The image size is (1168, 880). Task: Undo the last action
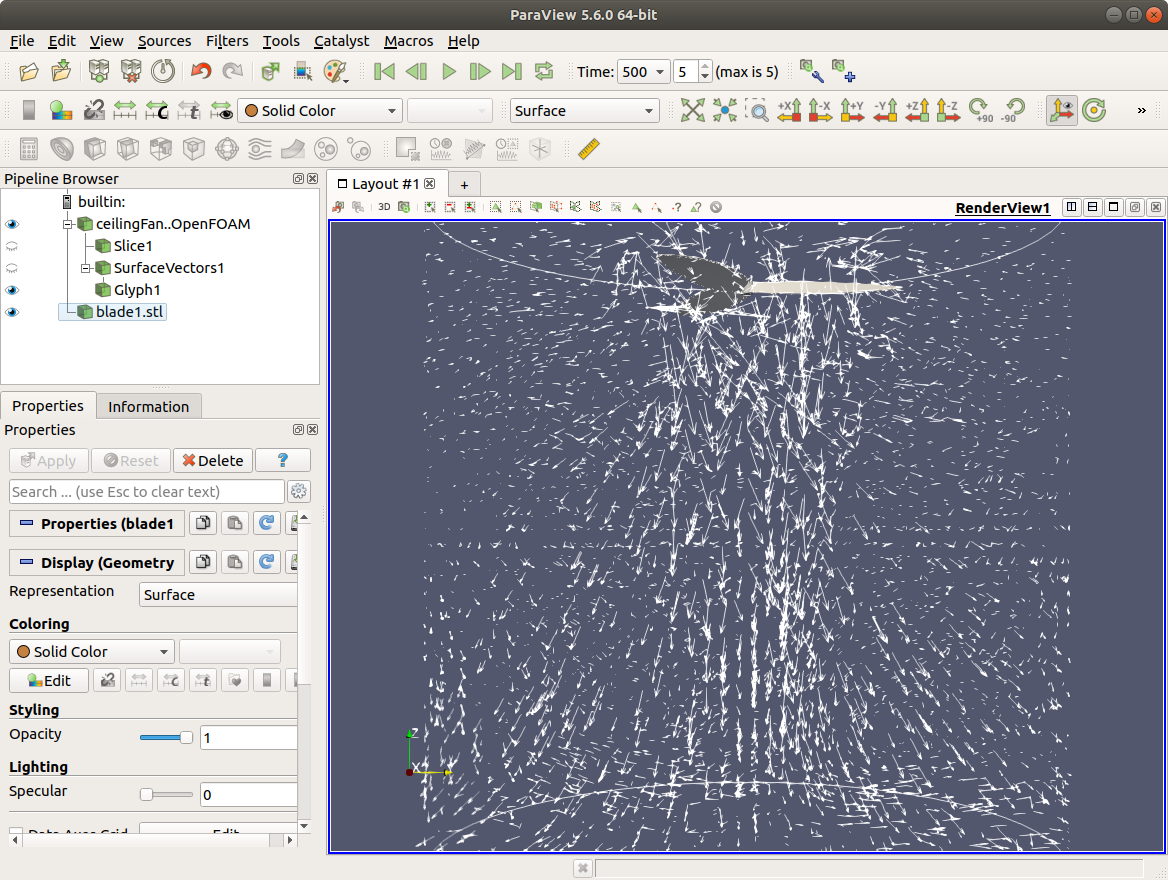201,72
